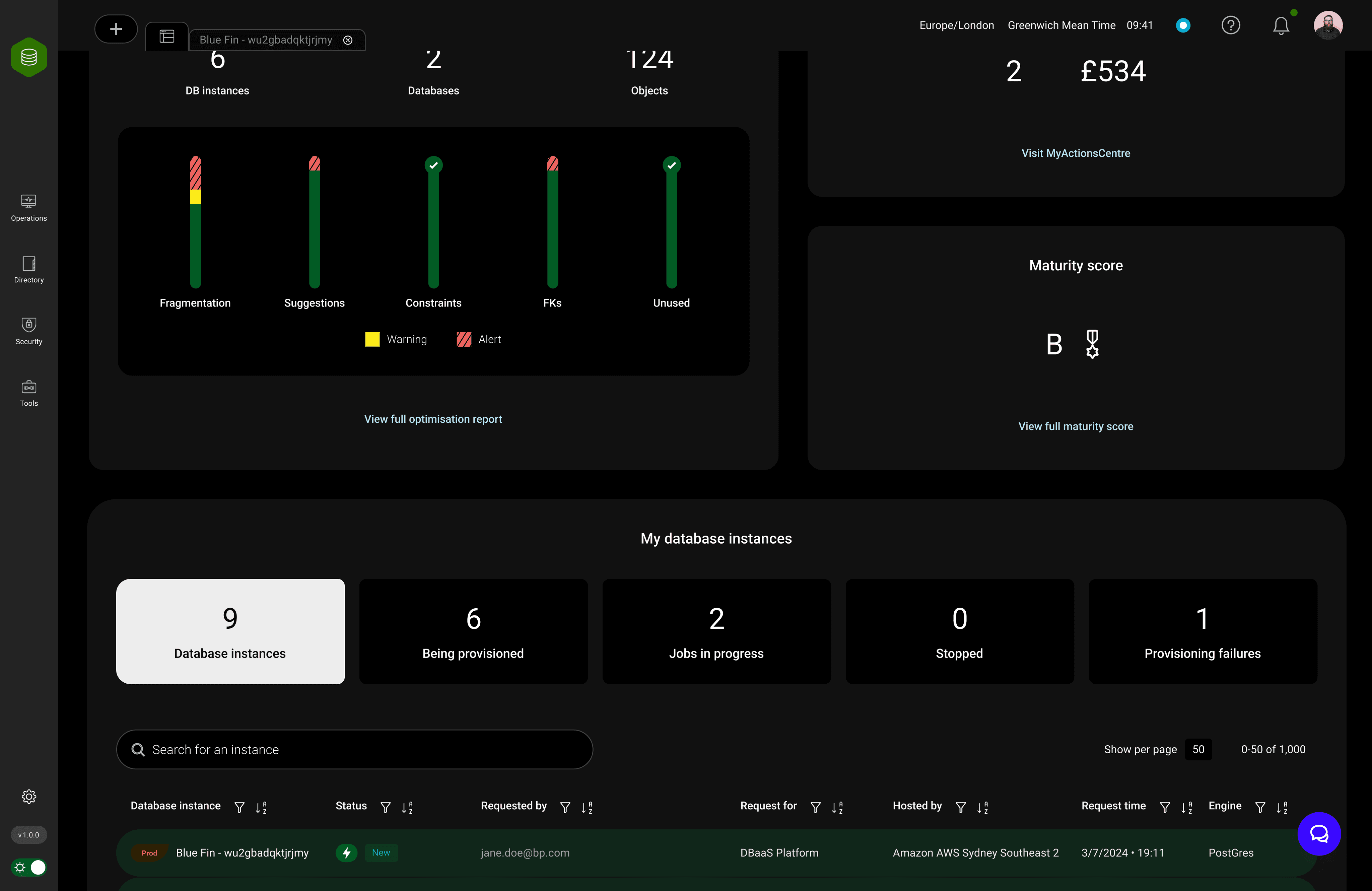Click Visit MyActionsCentre link
This screenshot has height=891, width=1372.
click(x=1075, y=153)
